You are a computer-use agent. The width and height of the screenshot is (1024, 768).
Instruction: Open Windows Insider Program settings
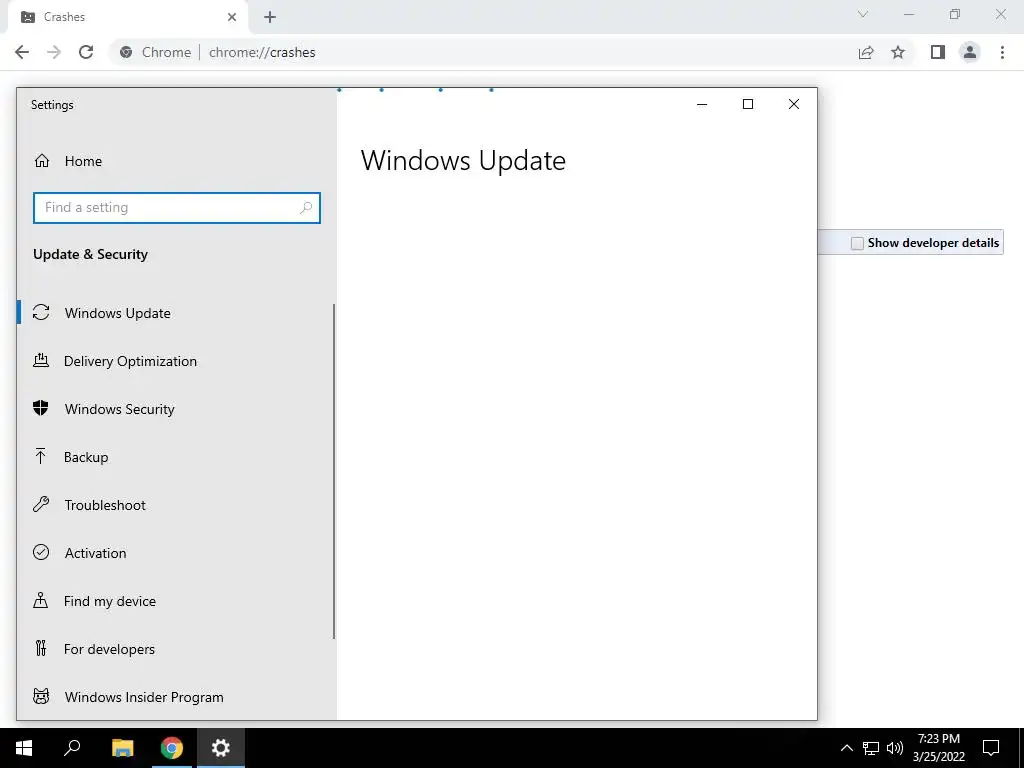pos(176,697)
